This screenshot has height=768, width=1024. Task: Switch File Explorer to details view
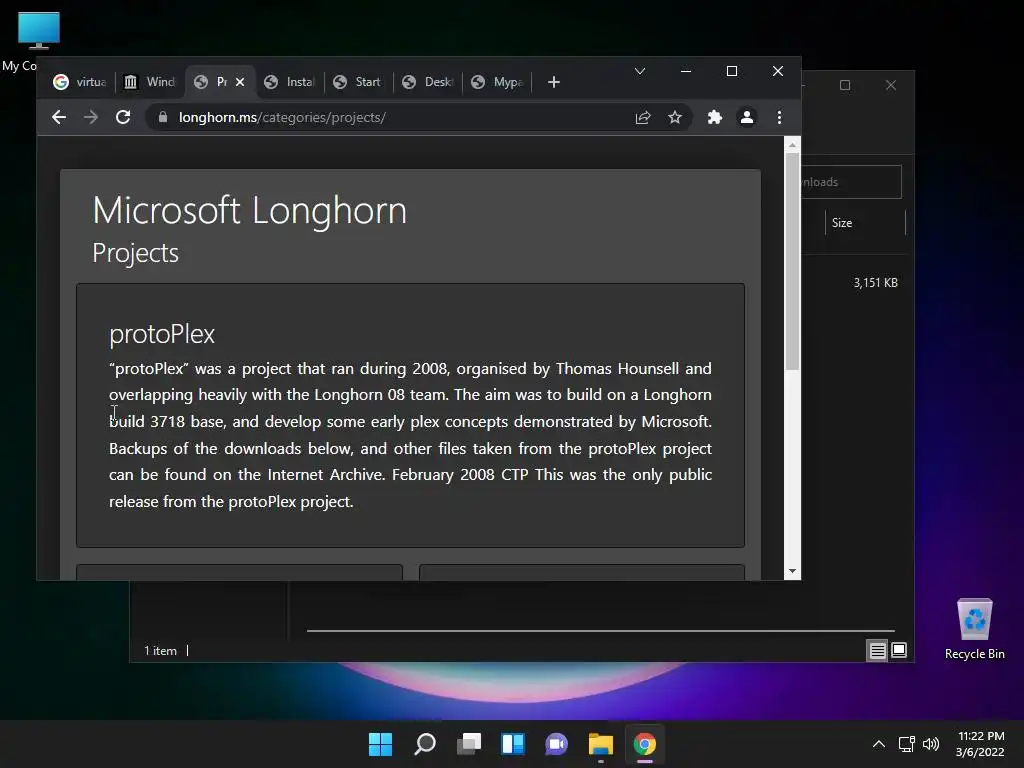point(877,650)
